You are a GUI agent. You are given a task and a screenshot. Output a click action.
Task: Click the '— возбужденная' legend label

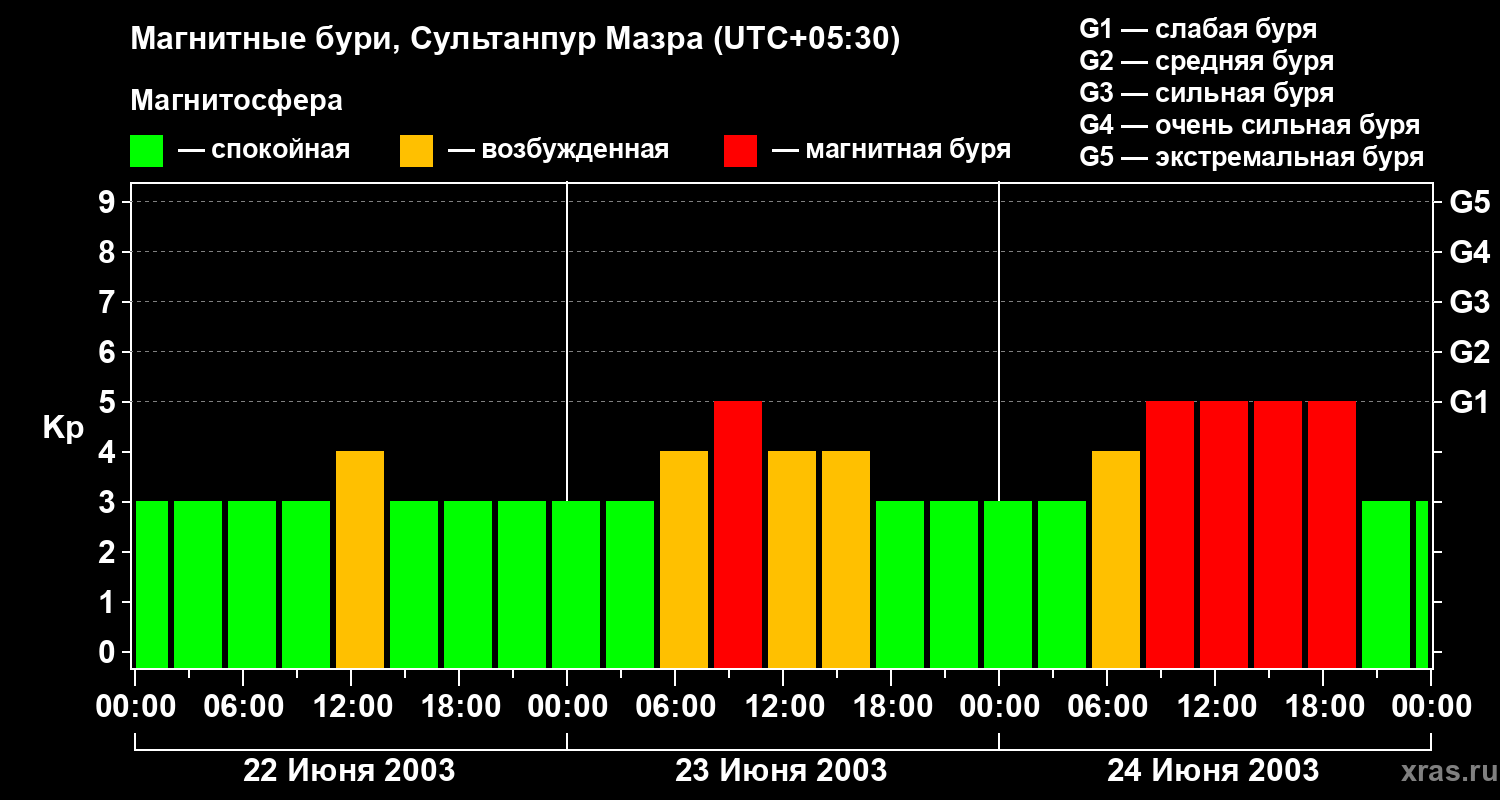558,151
